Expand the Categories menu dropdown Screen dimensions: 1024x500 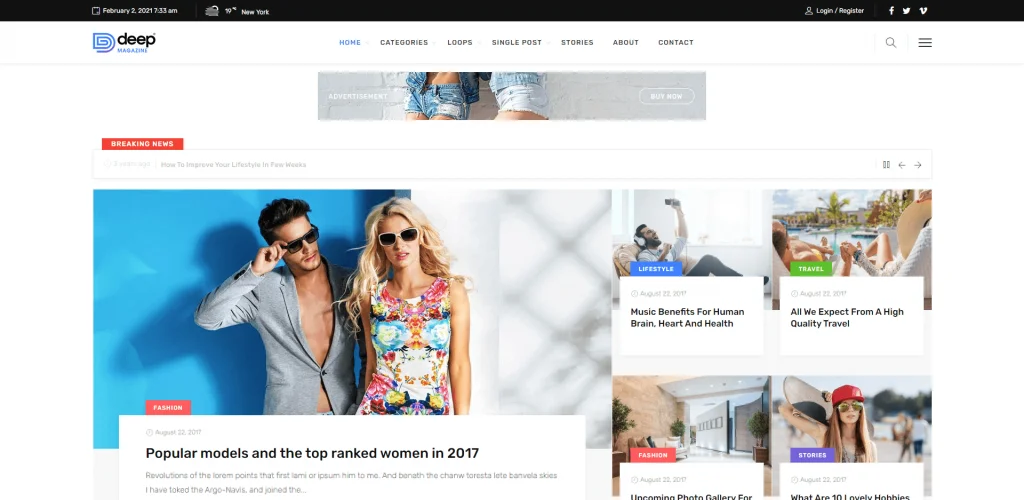coord(404,42)
